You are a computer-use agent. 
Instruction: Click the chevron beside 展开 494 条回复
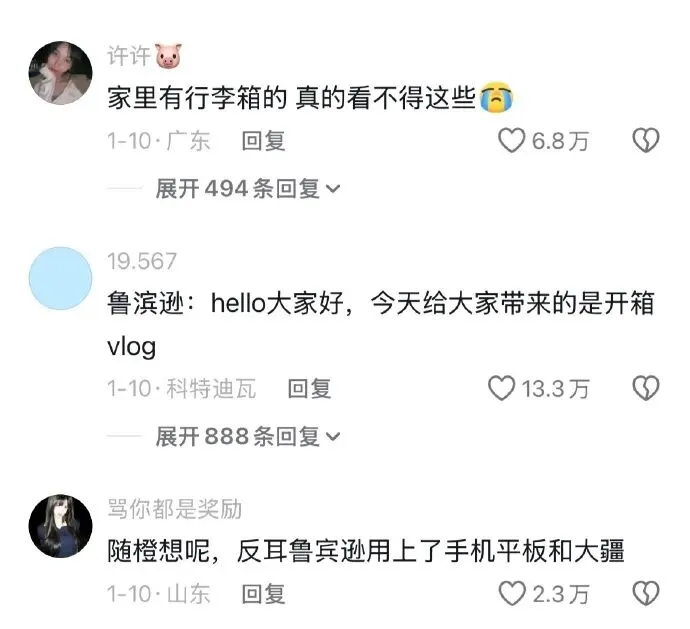point(333,189)
